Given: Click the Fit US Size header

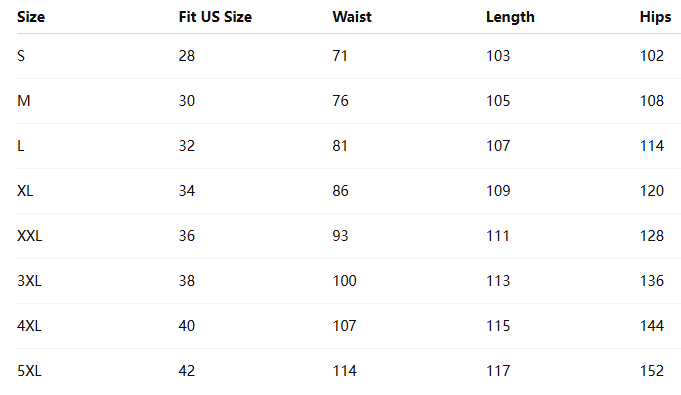Looking at the screenshot, I should [215, 17].
